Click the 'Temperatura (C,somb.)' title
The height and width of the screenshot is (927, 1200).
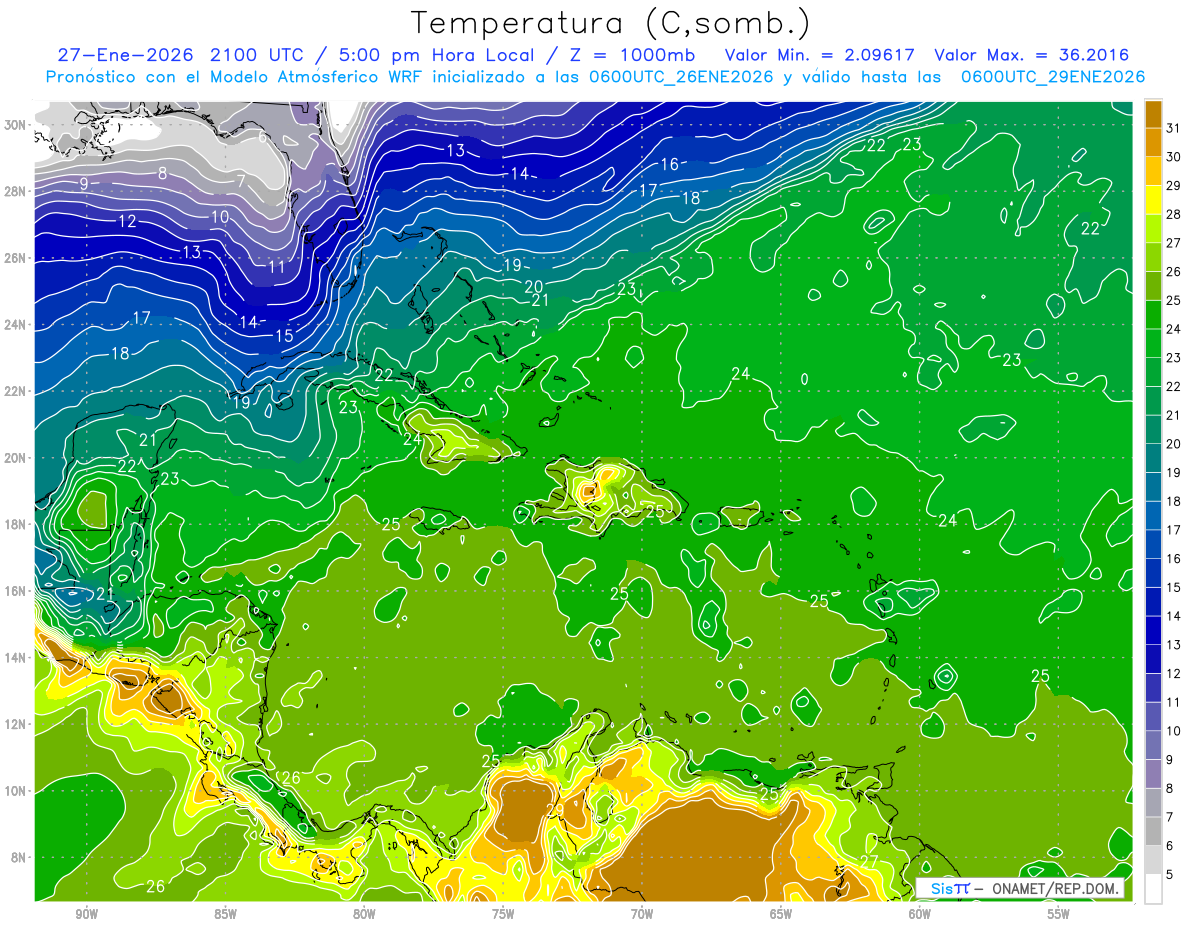(610, 23)
